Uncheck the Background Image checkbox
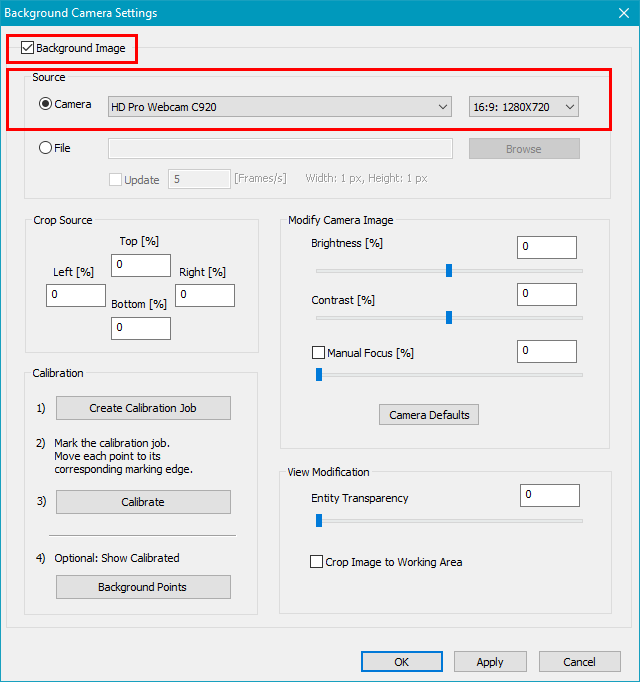640x682 pixels. 28,48
